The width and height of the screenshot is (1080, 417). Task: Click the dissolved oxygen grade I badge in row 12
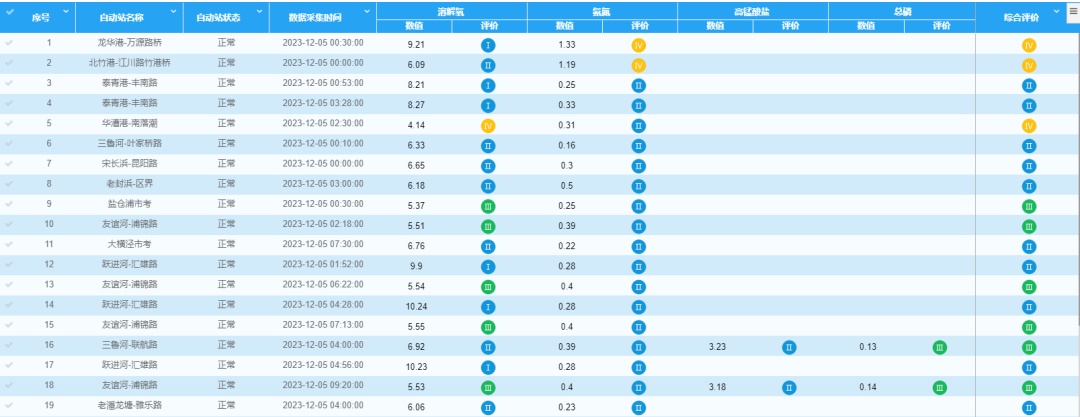pos(488,266)
